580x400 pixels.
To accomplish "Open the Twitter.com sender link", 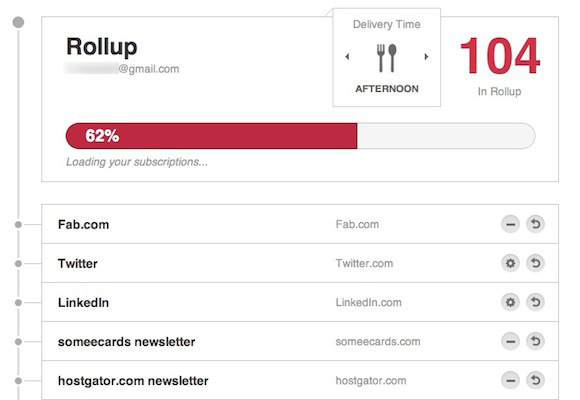I will tap(364, 263).
